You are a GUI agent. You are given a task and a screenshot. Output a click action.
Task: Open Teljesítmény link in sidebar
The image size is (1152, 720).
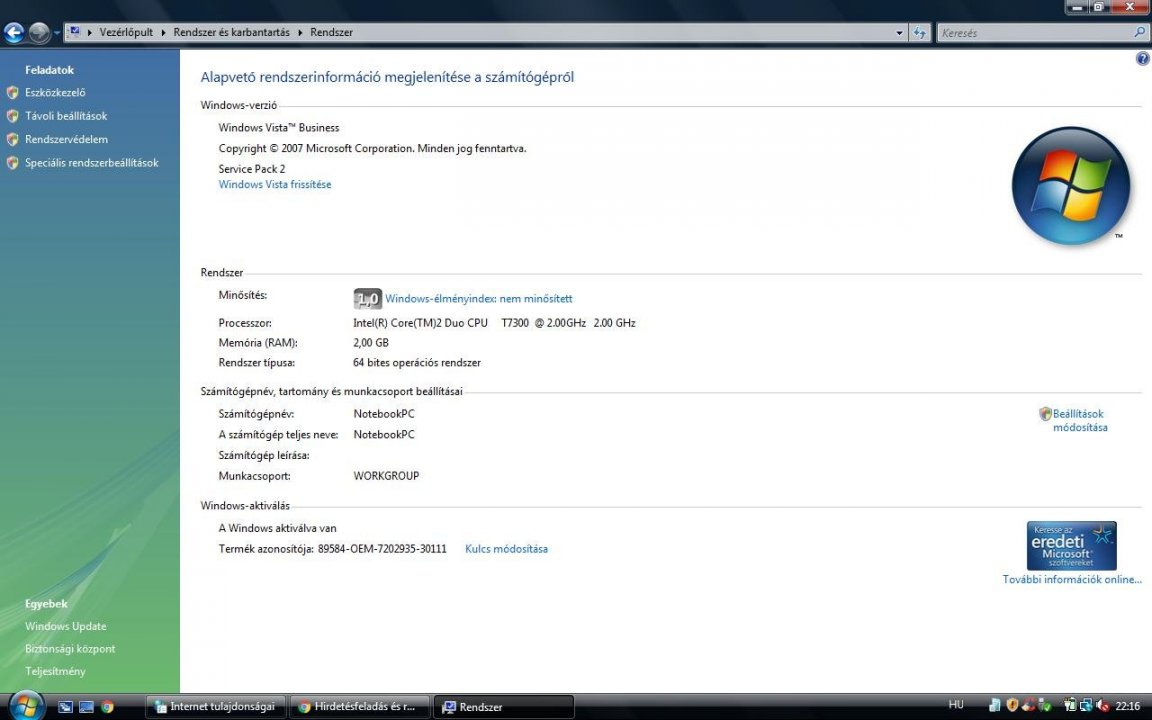pyautogui.click(x=55, y=672)
